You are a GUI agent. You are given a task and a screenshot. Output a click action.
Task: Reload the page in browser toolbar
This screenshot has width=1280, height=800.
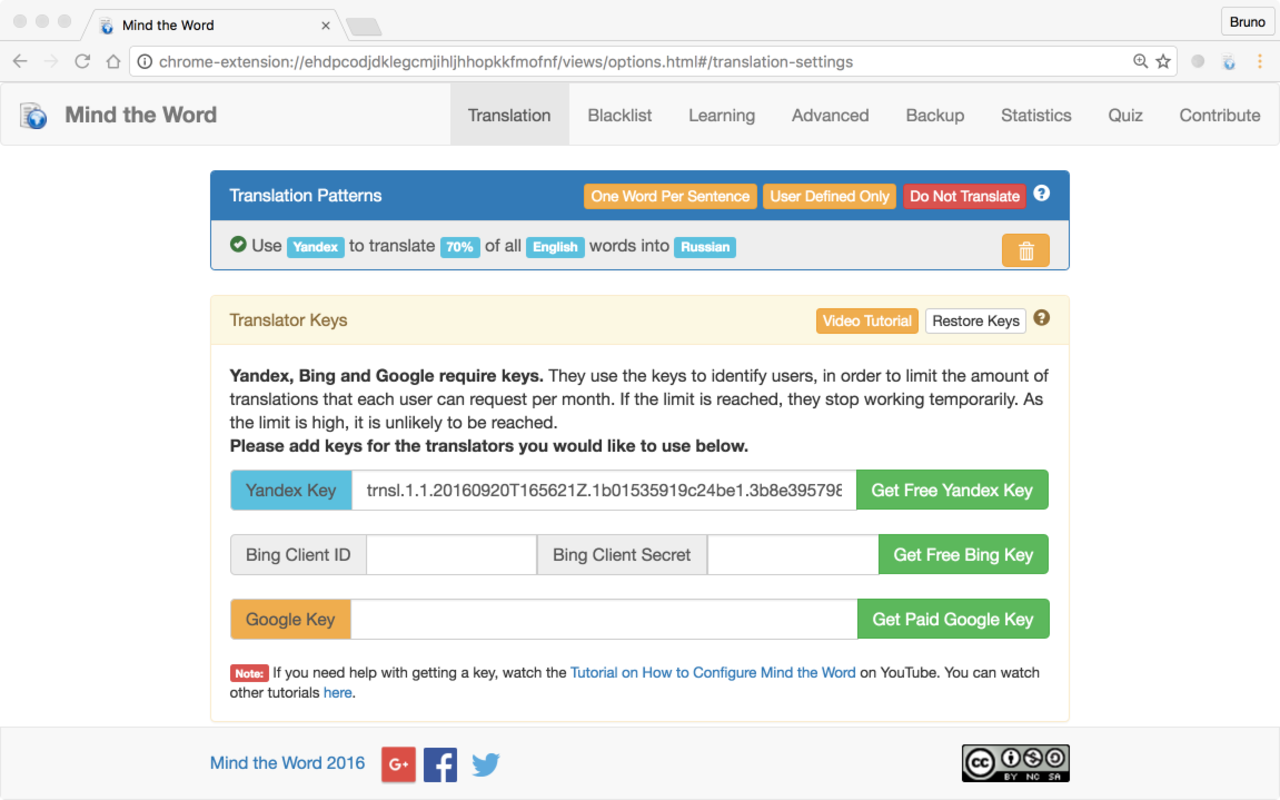[x=83, y=62]
